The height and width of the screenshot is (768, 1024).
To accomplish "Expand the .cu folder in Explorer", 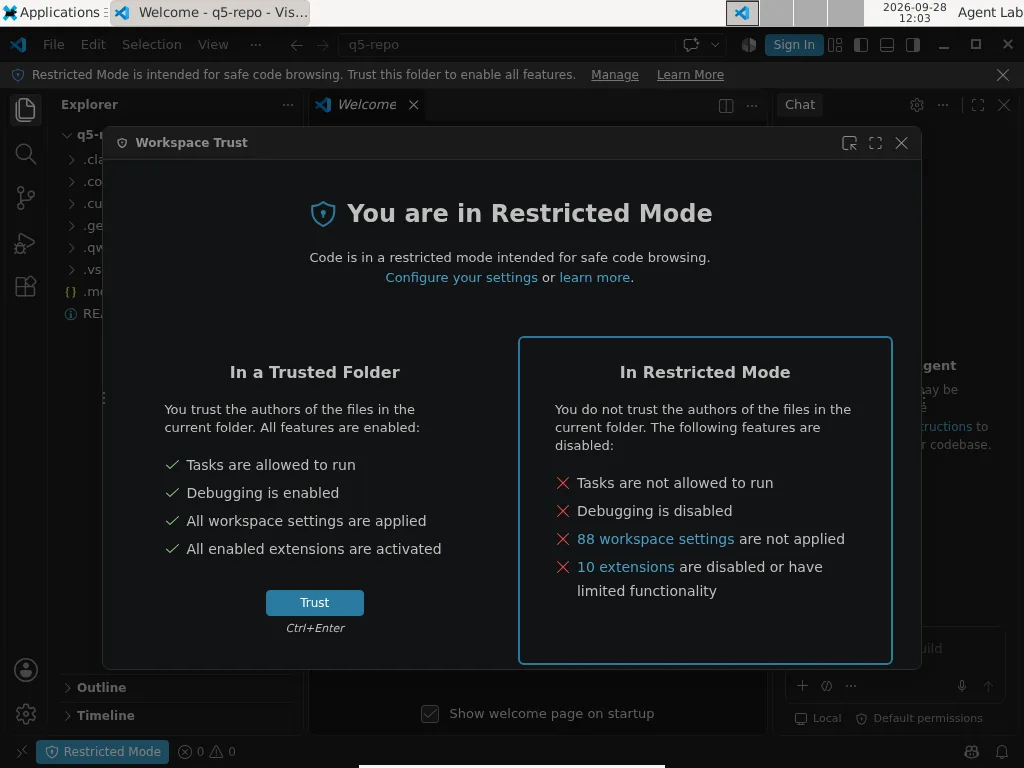I will tap(72, 204).
